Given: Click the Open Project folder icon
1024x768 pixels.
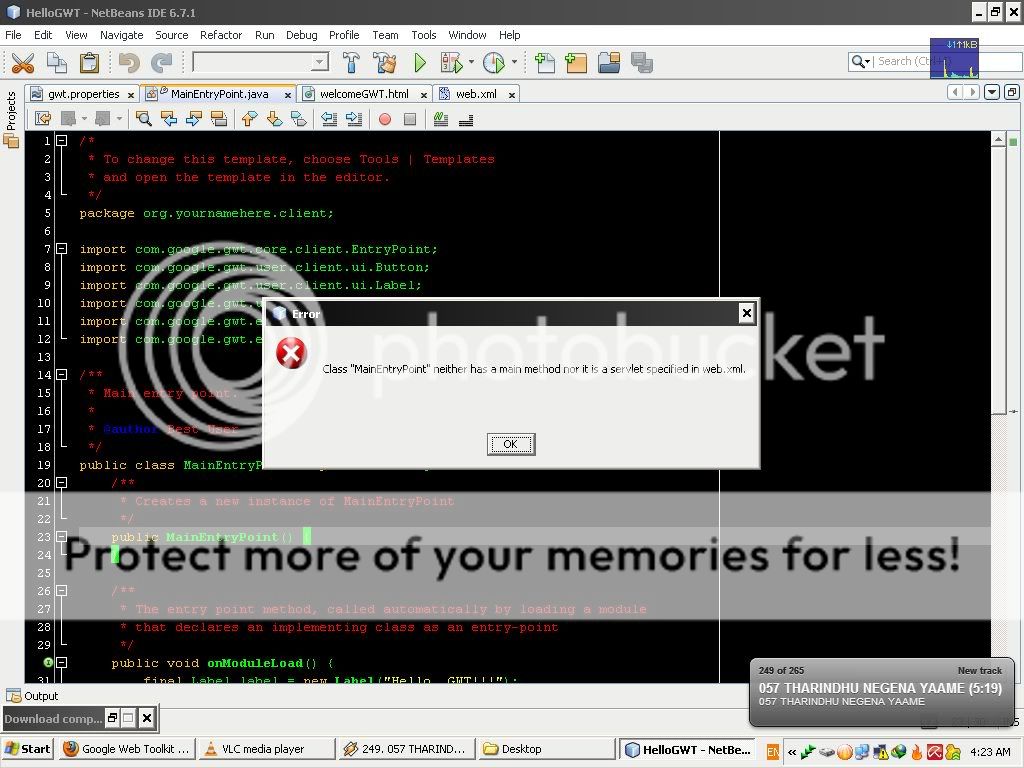Looking at the screenshot, I should tap(609, 63).
